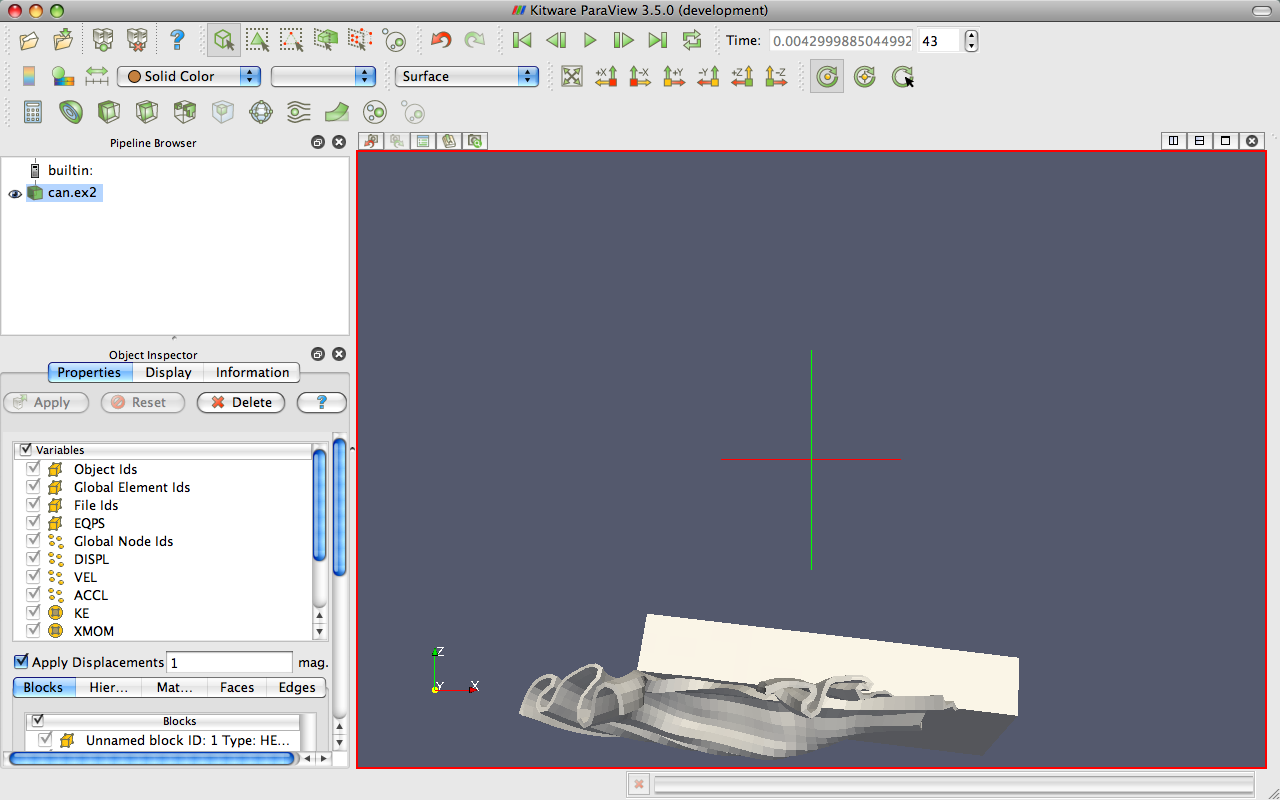Set view direction to +X
Screen dimensions: 1280x800
606,76
